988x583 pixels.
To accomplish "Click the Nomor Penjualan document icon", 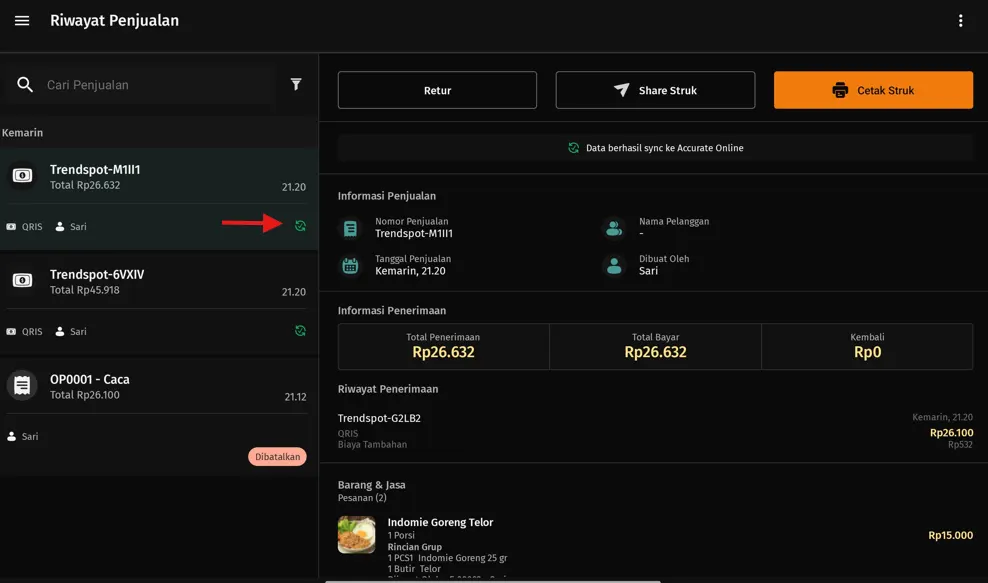I will (x=350, y=229).
